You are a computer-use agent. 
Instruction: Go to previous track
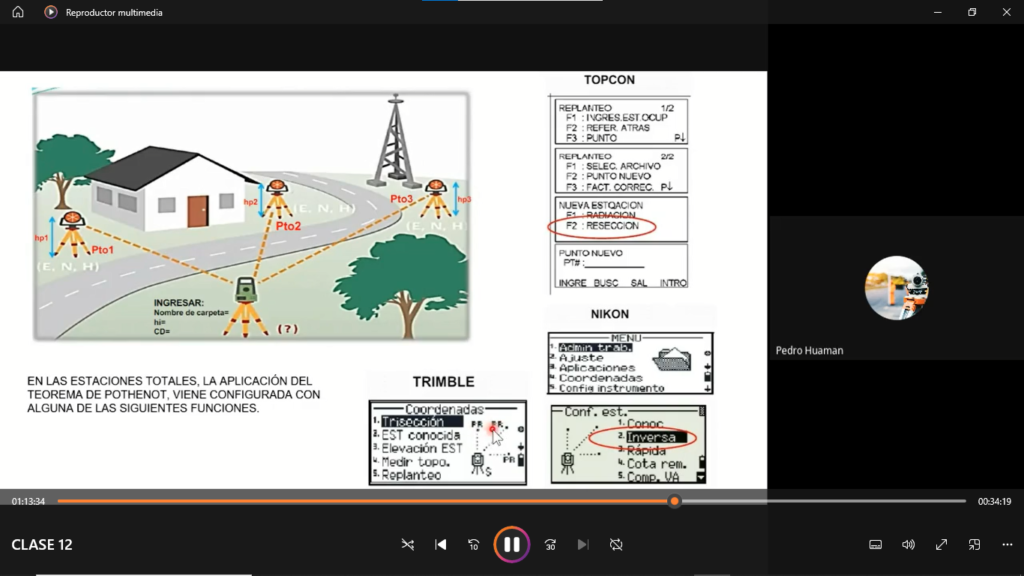click(x=441, y=544)
